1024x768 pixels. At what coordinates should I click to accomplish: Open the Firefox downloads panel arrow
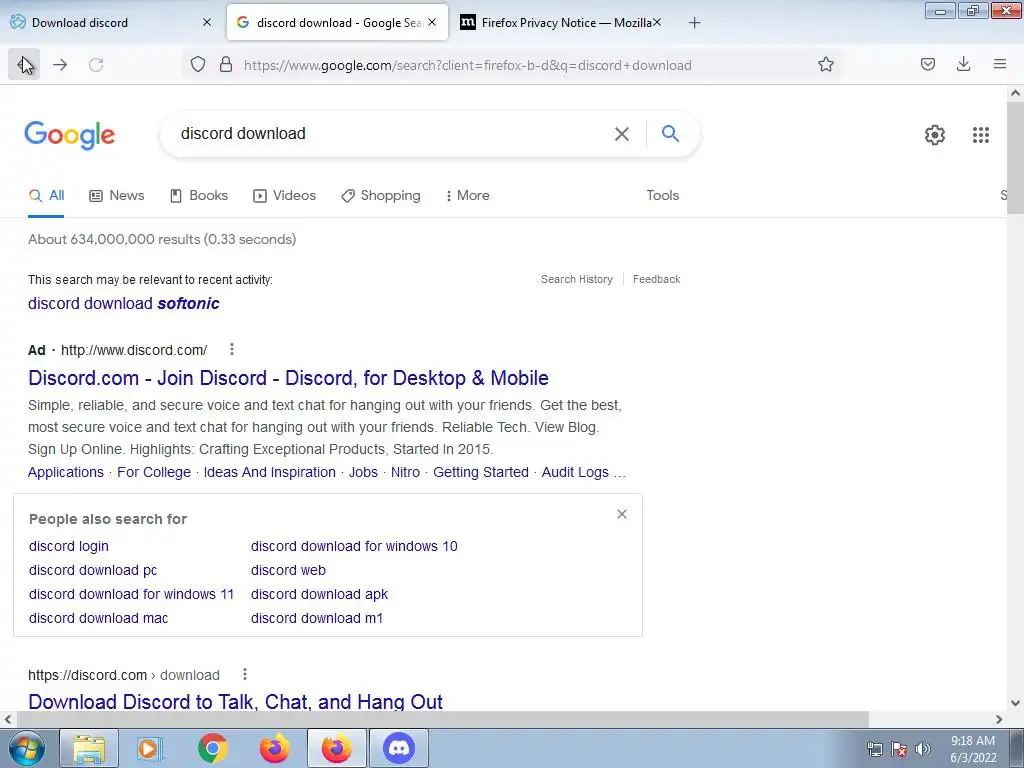click(963, 64)
